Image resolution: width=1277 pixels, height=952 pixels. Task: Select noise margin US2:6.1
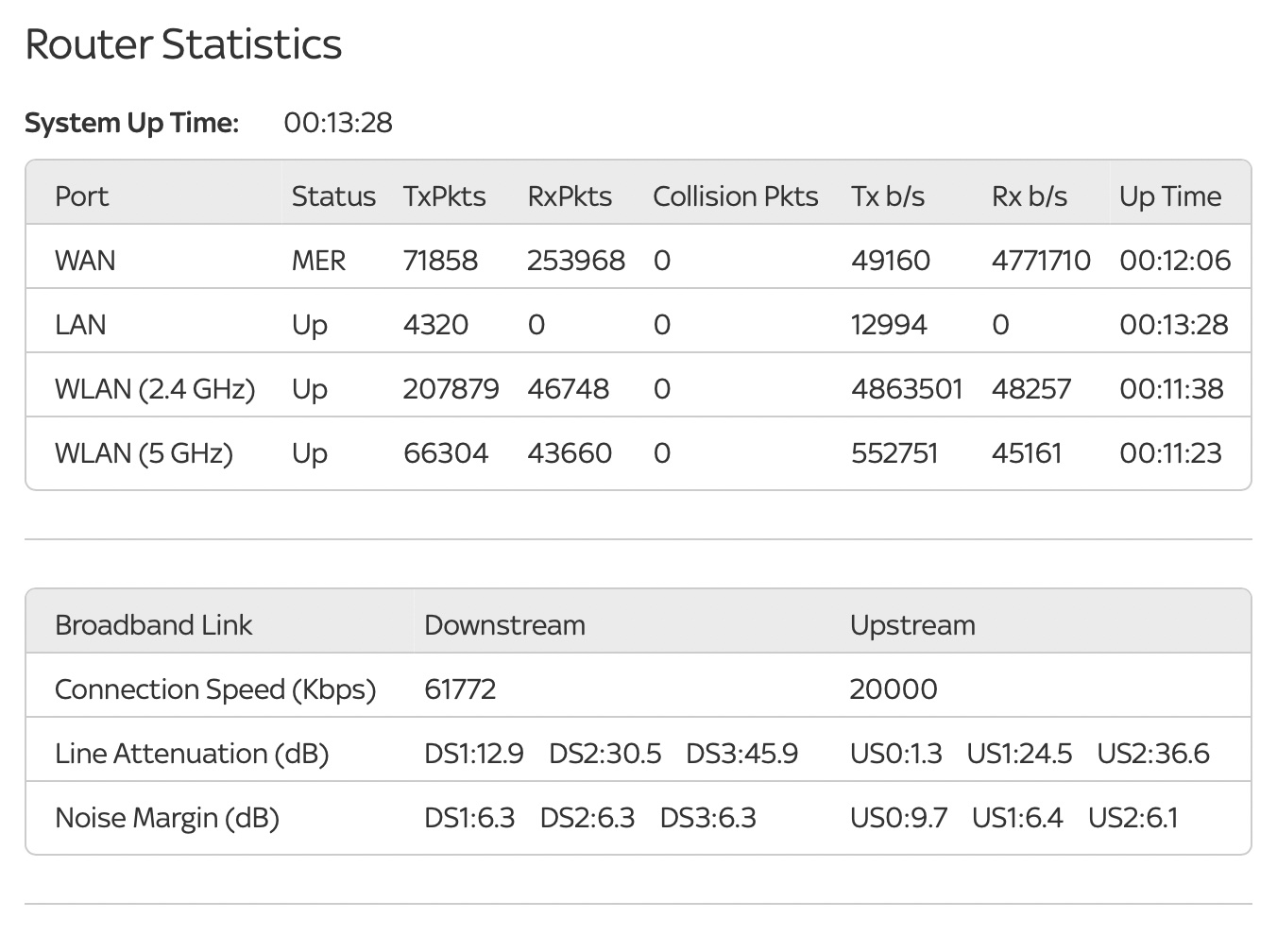click(1133, 818)
